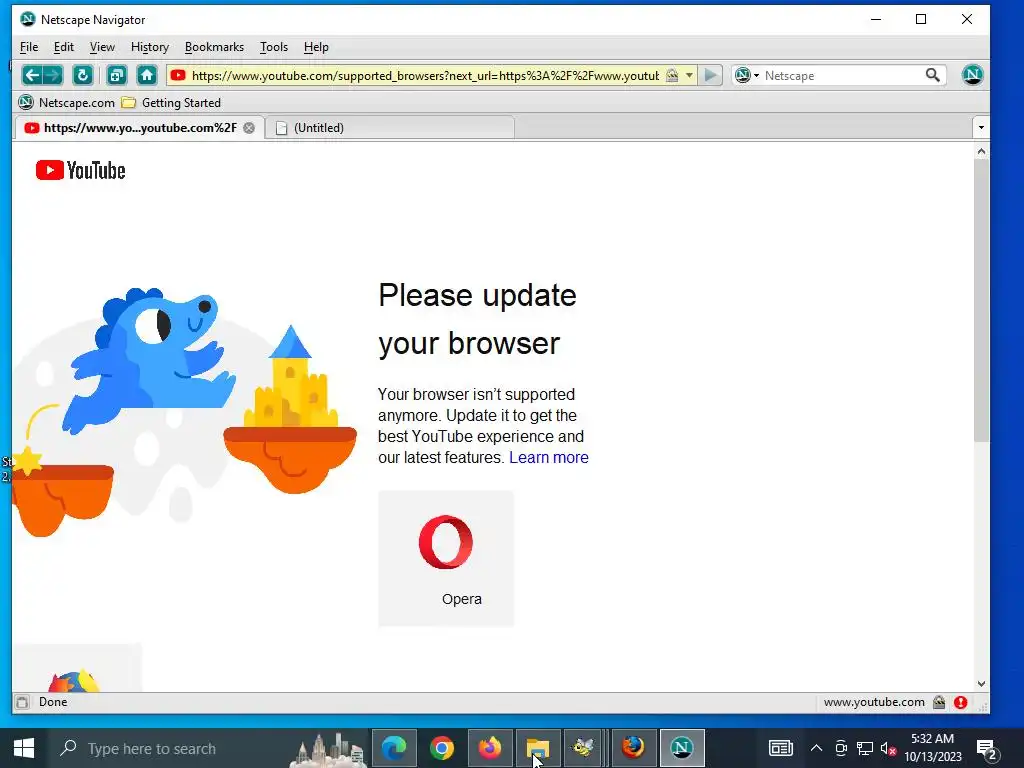The image size is (1024, 768).
Task: Open the Netscape.com bookmark
Action: pos(67,103)
